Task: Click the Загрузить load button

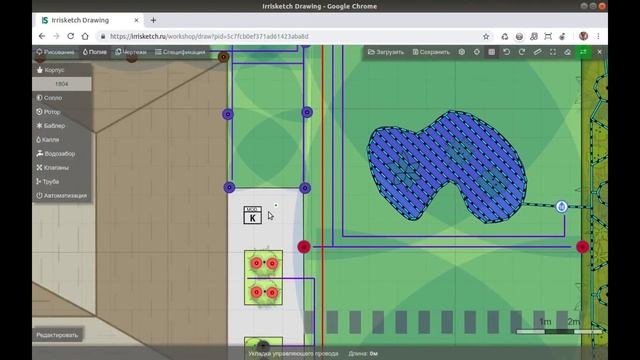Action: 386,52
